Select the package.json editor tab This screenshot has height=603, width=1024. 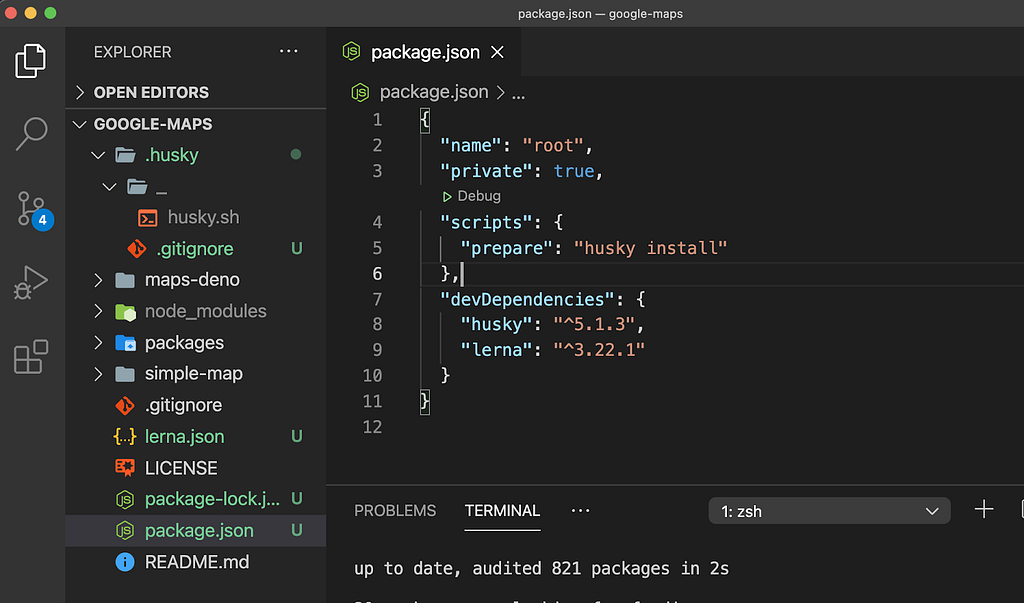point(424,52)
